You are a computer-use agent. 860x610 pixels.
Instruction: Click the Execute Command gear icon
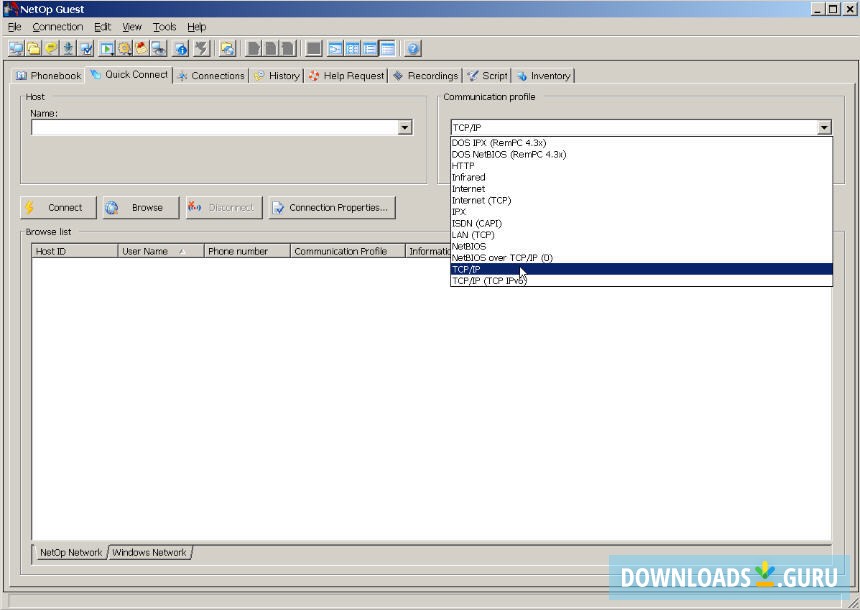(125, 49)
